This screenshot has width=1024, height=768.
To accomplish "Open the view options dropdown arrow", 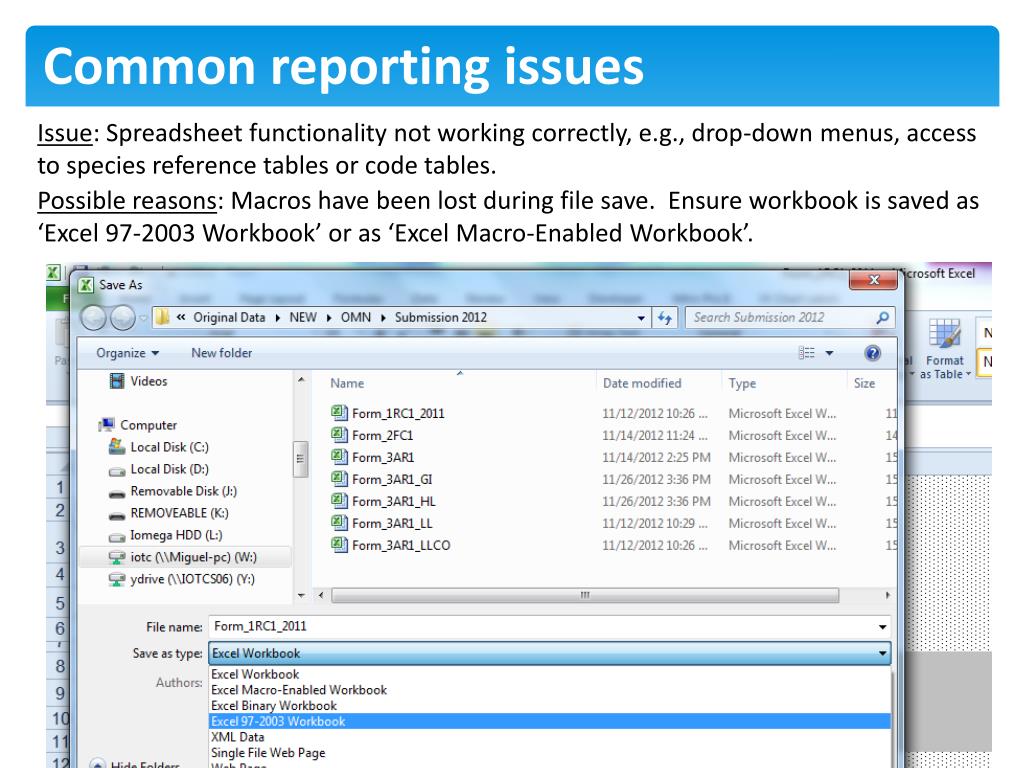I will (x=829, y=353).
